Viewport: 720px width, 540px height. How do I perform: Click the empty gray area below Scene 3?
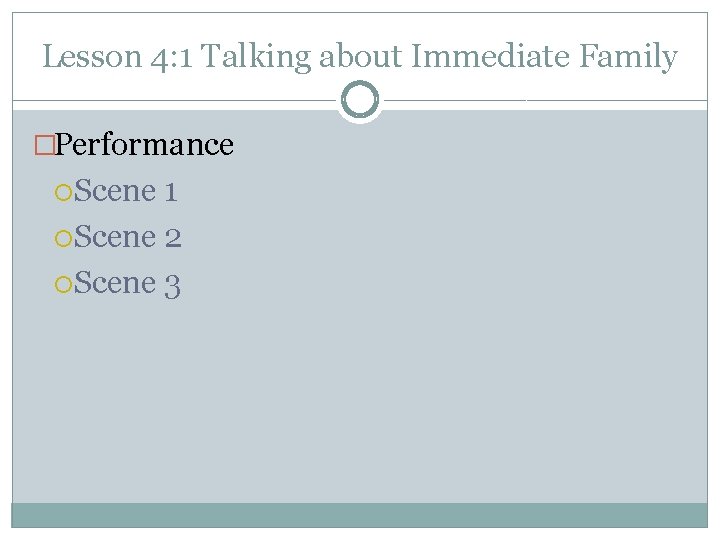tap(360, 399)
